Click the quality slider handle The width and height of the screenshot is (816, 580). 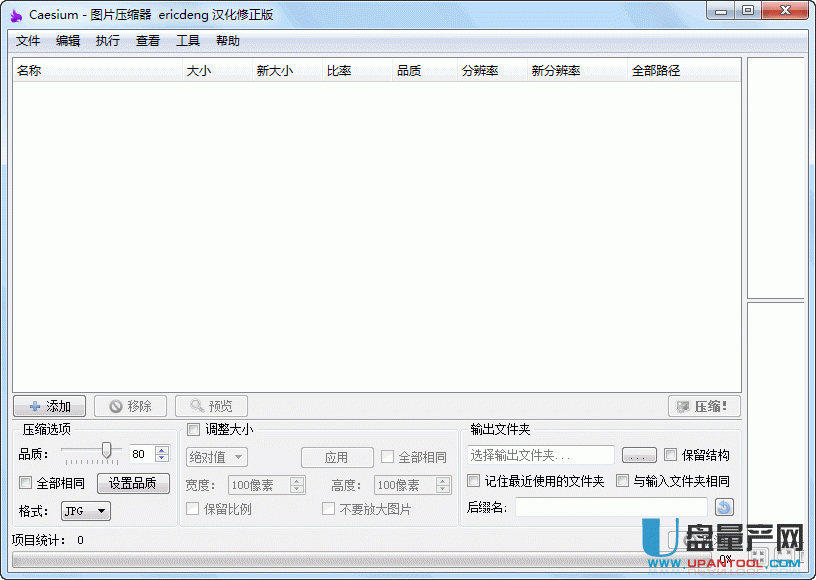[106, 452]
